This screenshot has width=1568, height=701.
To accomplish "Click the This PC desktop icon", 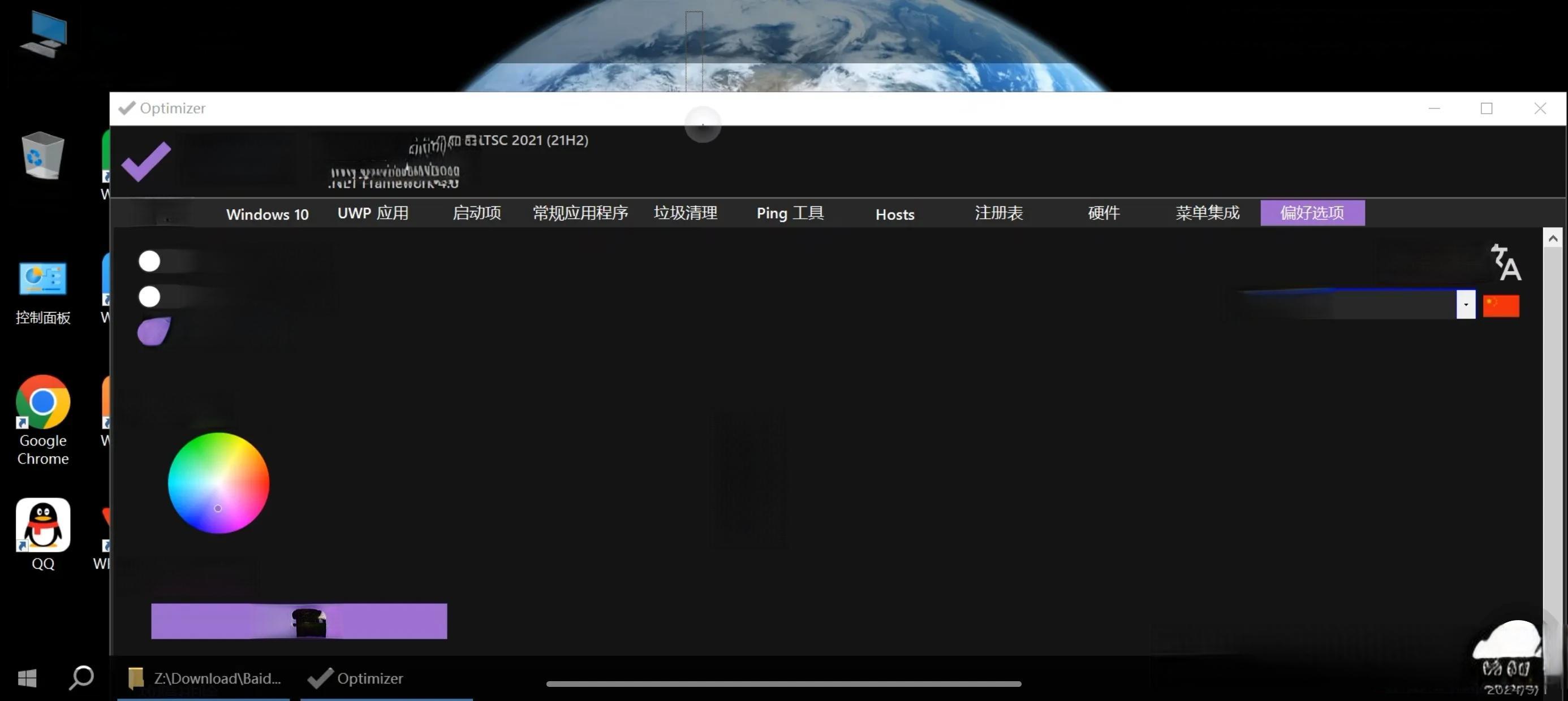I will 42,34.
